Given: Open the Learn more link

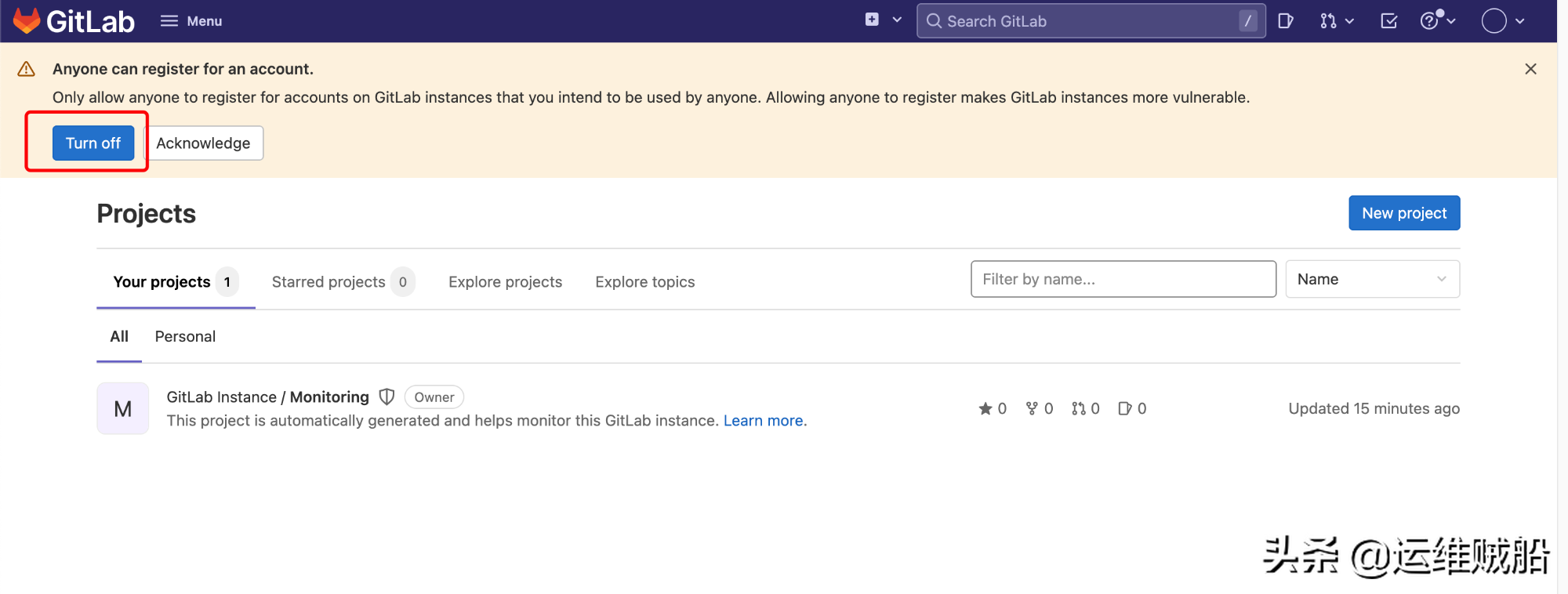Looking at the screenshot, I should [763, 421].
